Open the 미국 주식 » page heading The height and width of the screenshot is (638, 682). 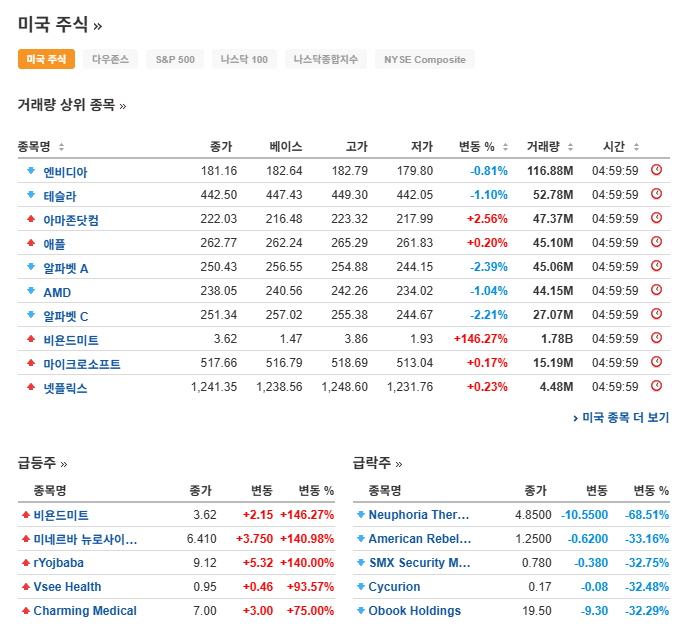click(60, 24)
